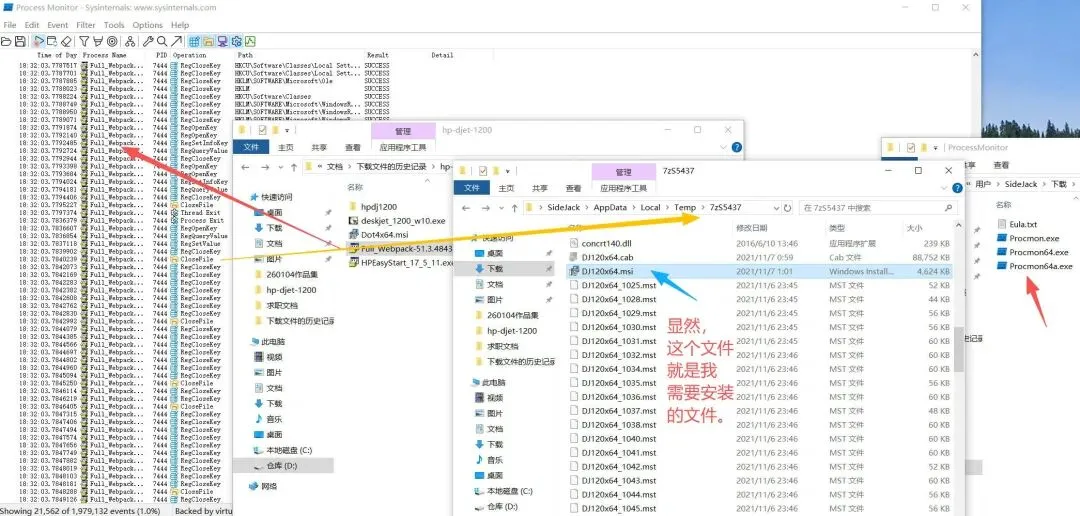Select the hpdj1200 folder in hp-djet-1200 window
Viewport: 1080px width, 516px height.
[x=373, y=206]
